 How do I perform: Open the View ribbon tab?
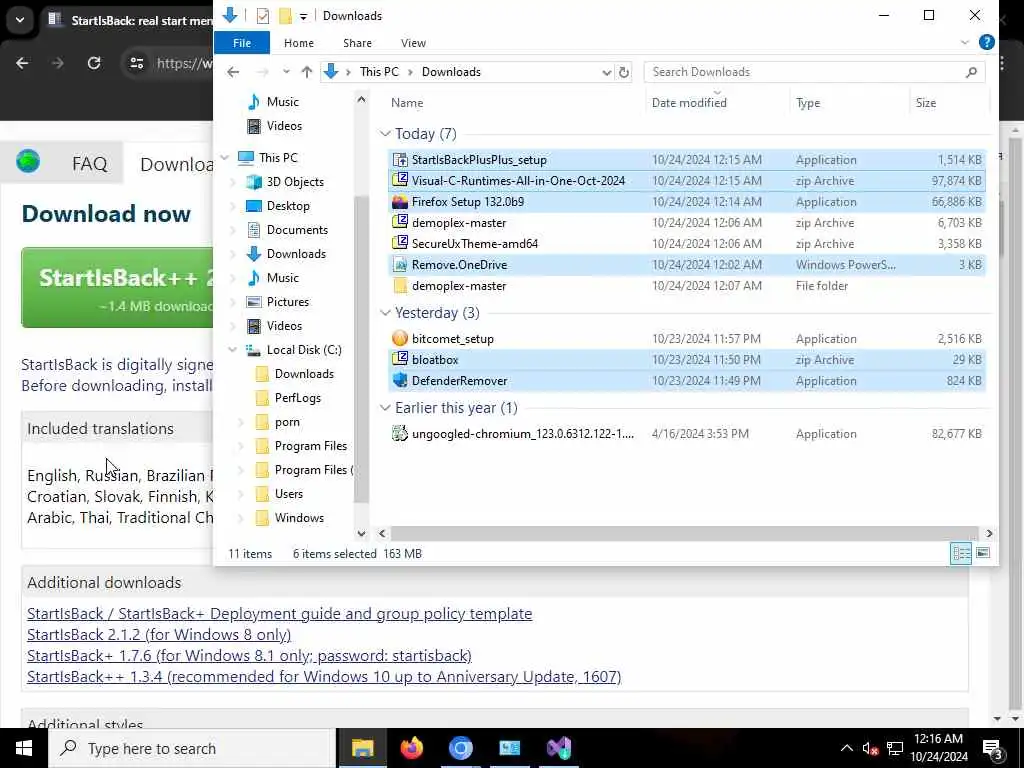(413, 43)
